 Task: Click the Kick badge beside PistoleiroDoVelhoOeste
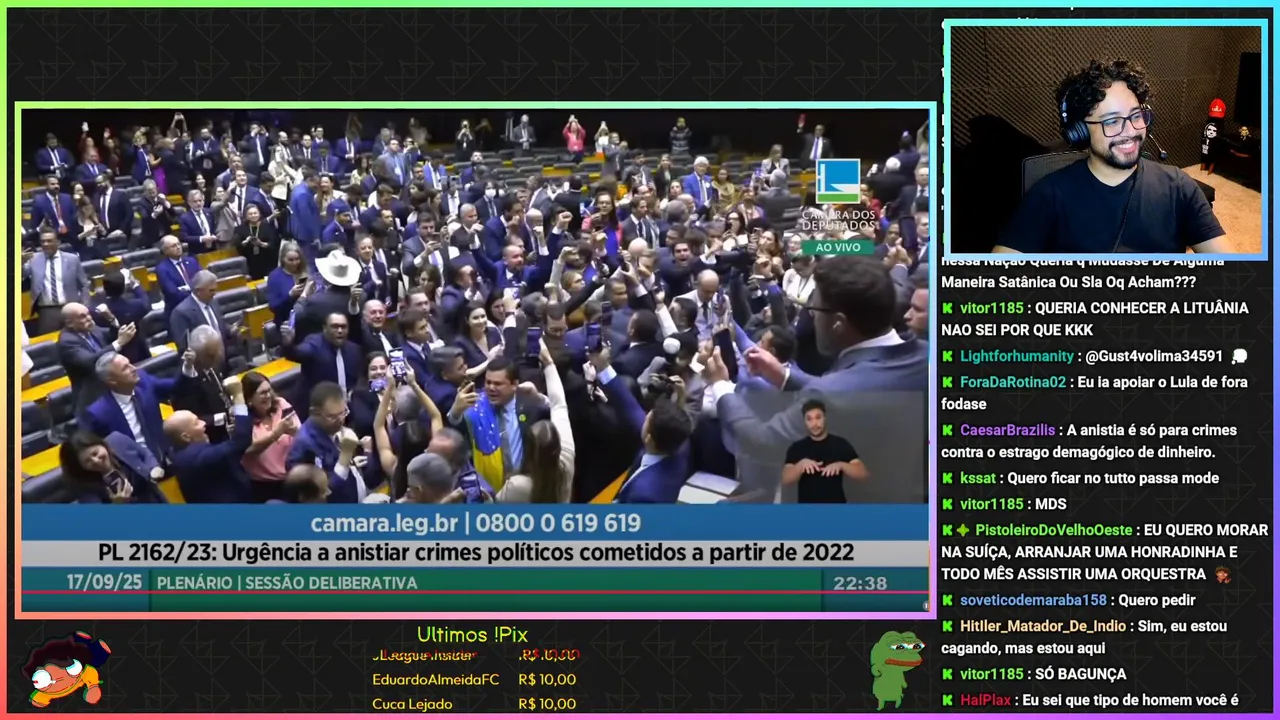coord(947,530)
